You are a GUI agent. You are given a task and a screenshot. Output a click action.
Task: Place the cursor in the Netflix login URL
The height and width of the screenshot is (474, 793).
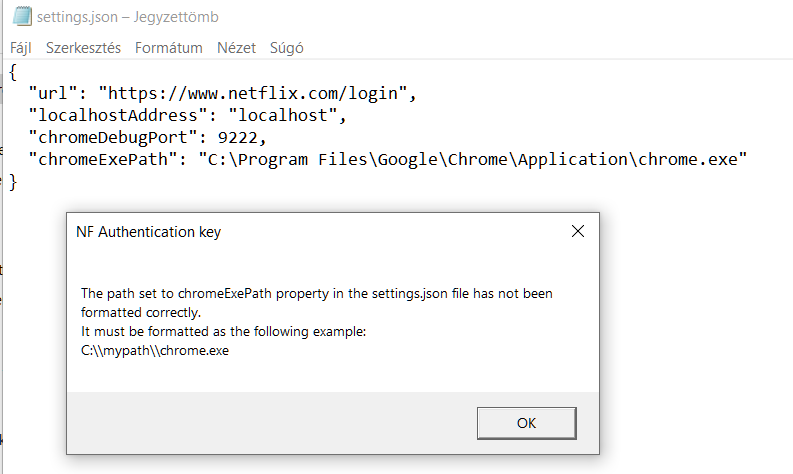pos(253,94)
